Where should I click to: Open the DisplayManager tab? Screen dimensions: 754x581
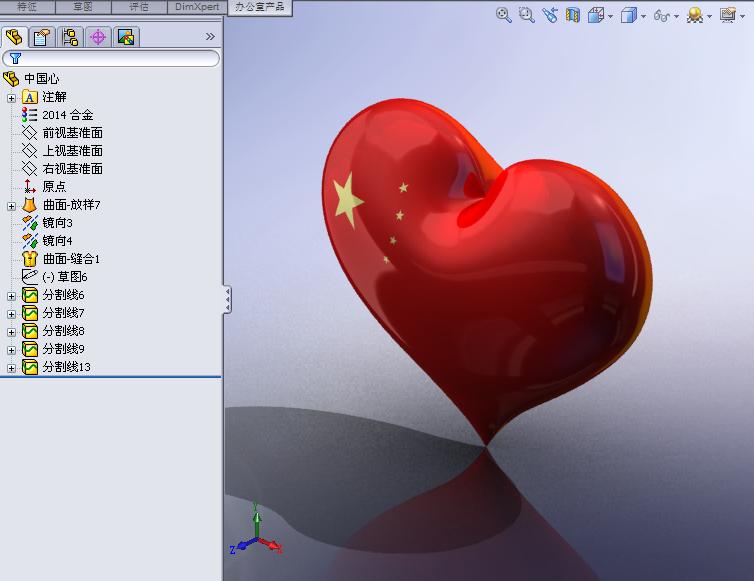126,37
